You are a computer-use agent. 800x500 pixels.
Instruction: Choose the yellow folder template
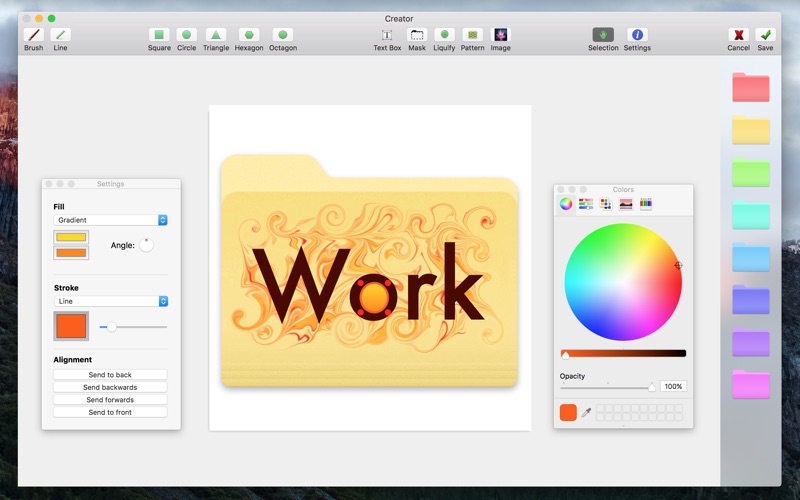pos(751,130)
